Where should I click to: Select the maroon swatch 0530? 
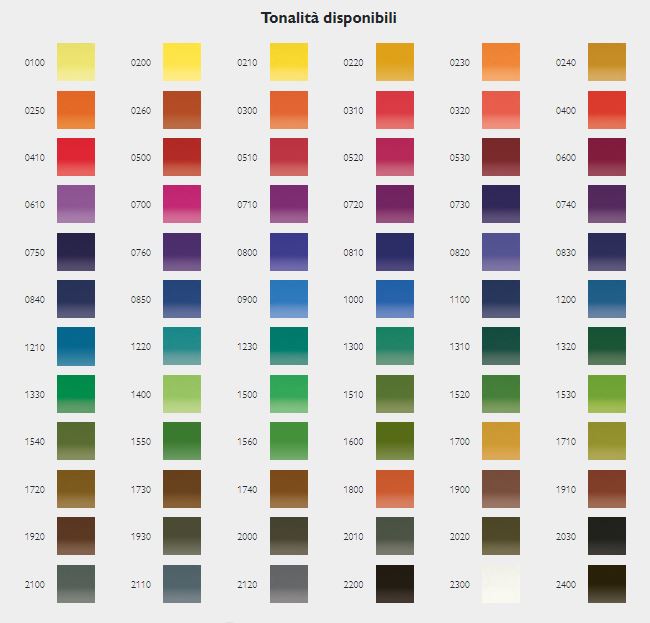(x=501, y=157)
